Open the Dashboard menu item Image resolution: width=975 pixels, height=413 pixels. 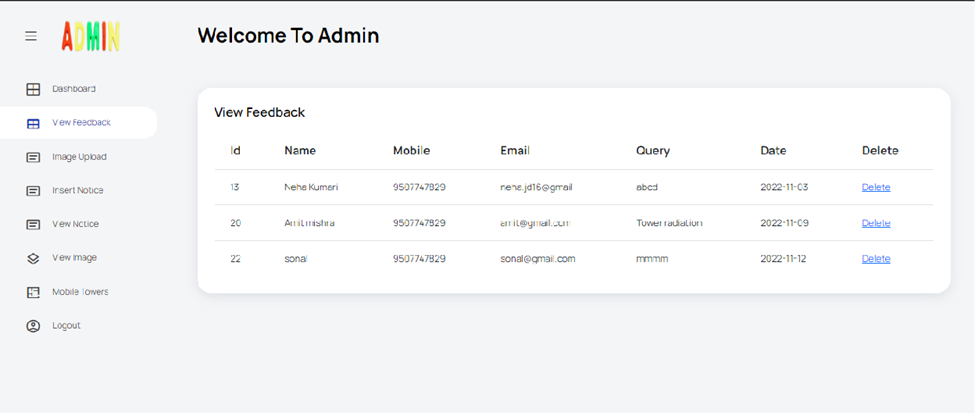coord(74,89)
